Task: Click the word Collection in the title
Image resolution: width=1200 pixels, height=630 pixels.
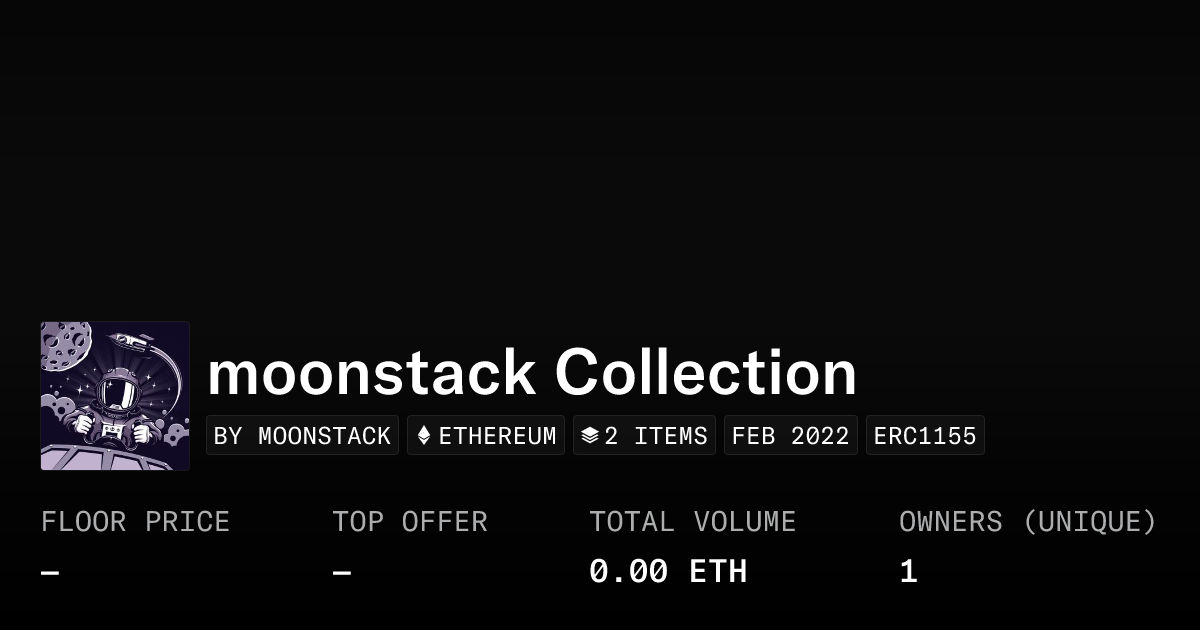Action: [706, 373]
